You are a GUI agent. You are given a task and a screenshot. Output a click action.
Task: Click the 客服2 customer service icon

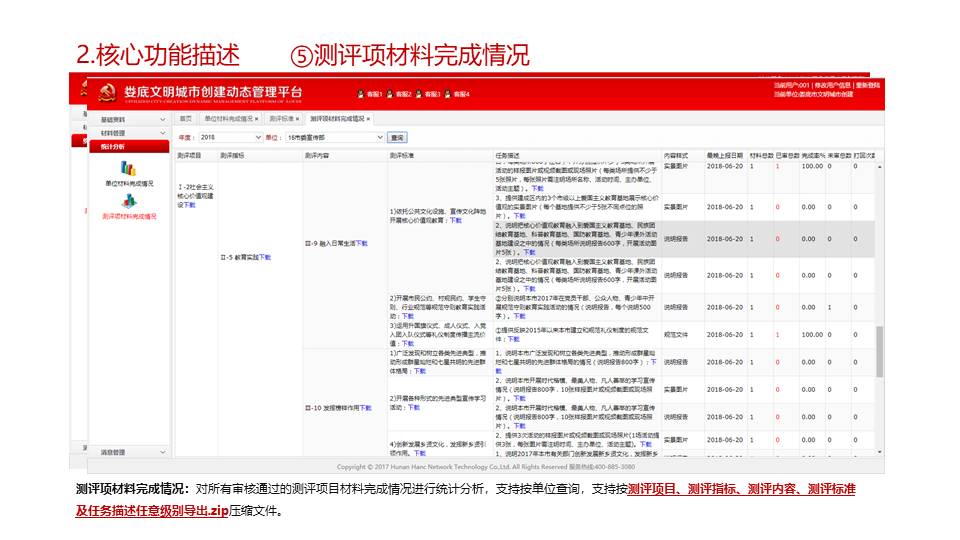[390, 94]
